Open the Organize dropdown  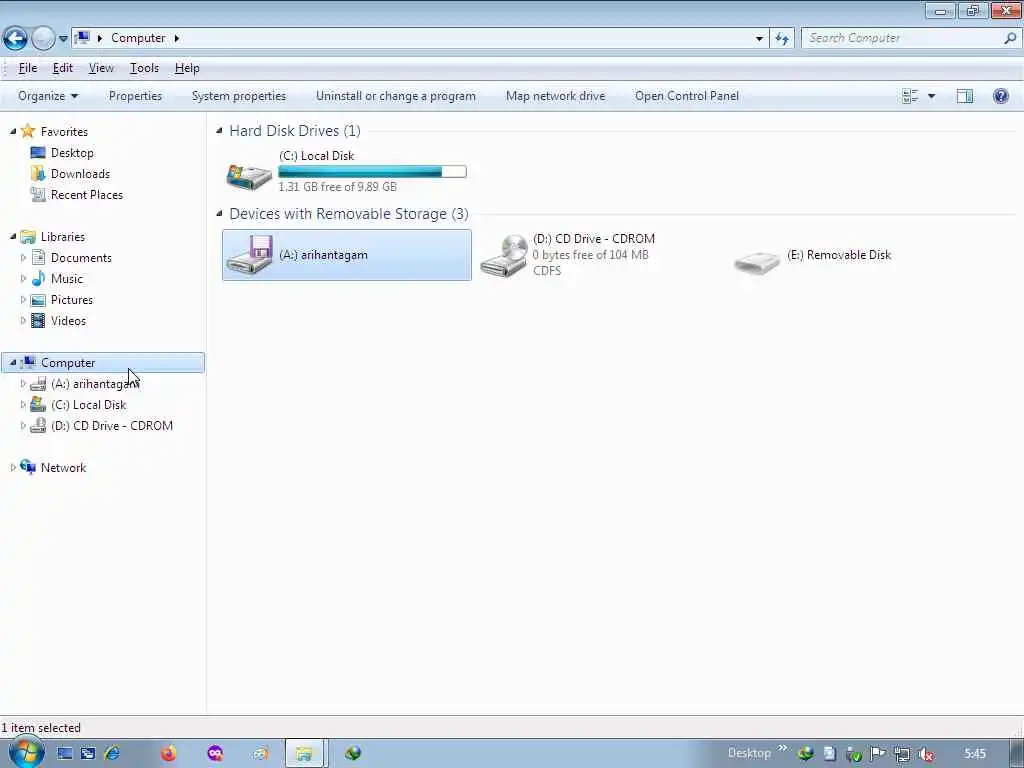click(x=48, y=96)
